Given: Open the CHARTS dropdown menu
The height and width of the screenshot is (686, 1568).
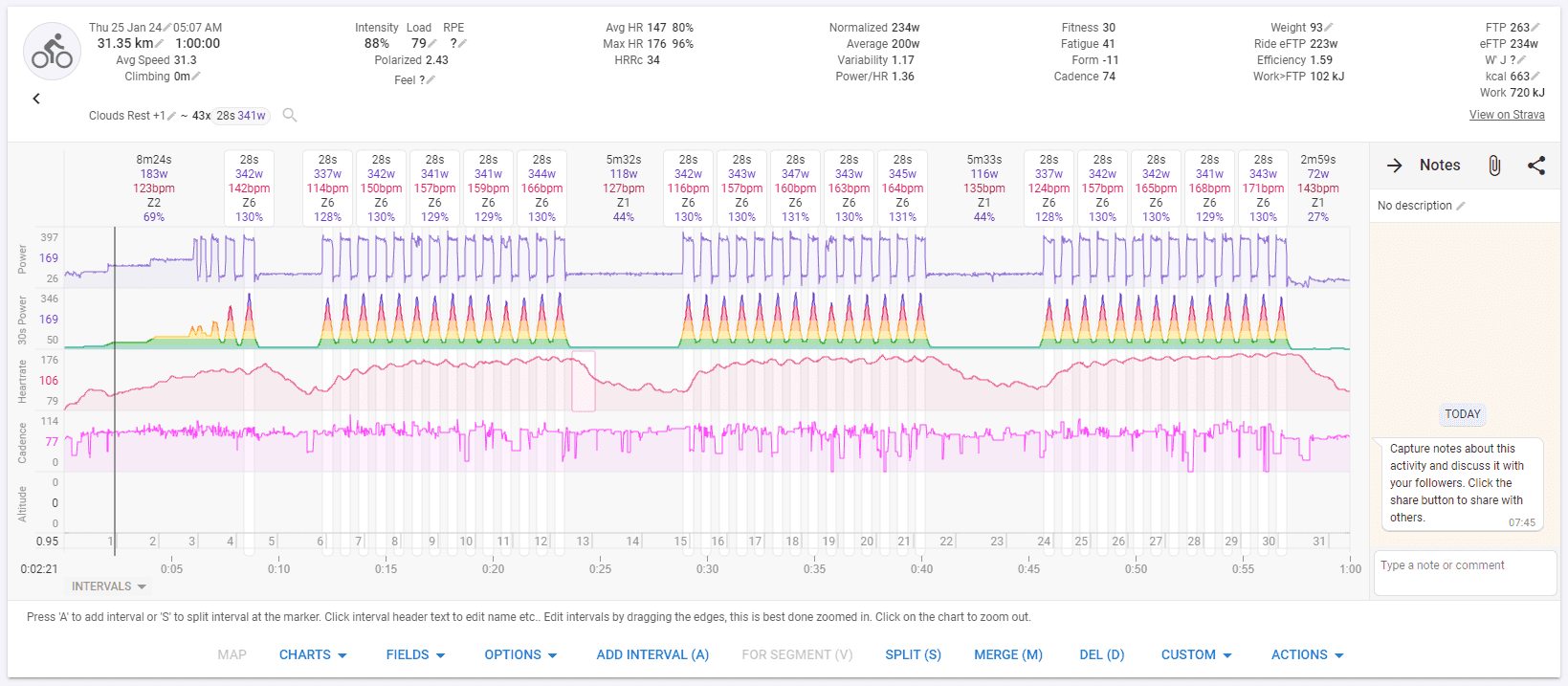Looking at the screenshot, I should 313,654.
